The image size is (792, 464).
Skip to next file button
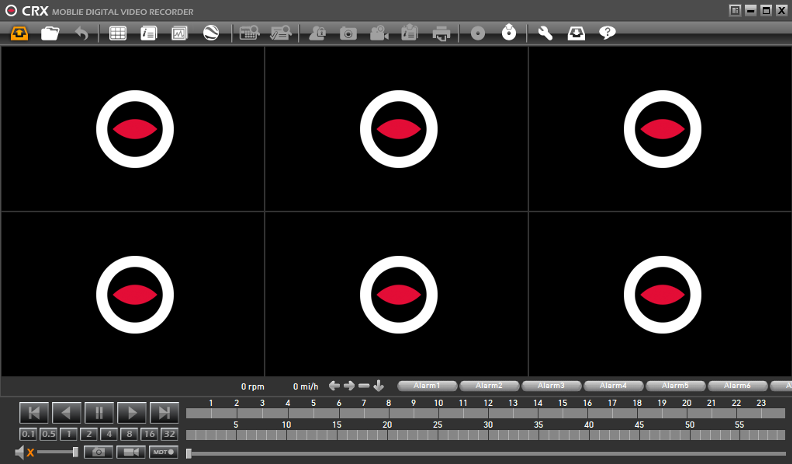point(164,413)
